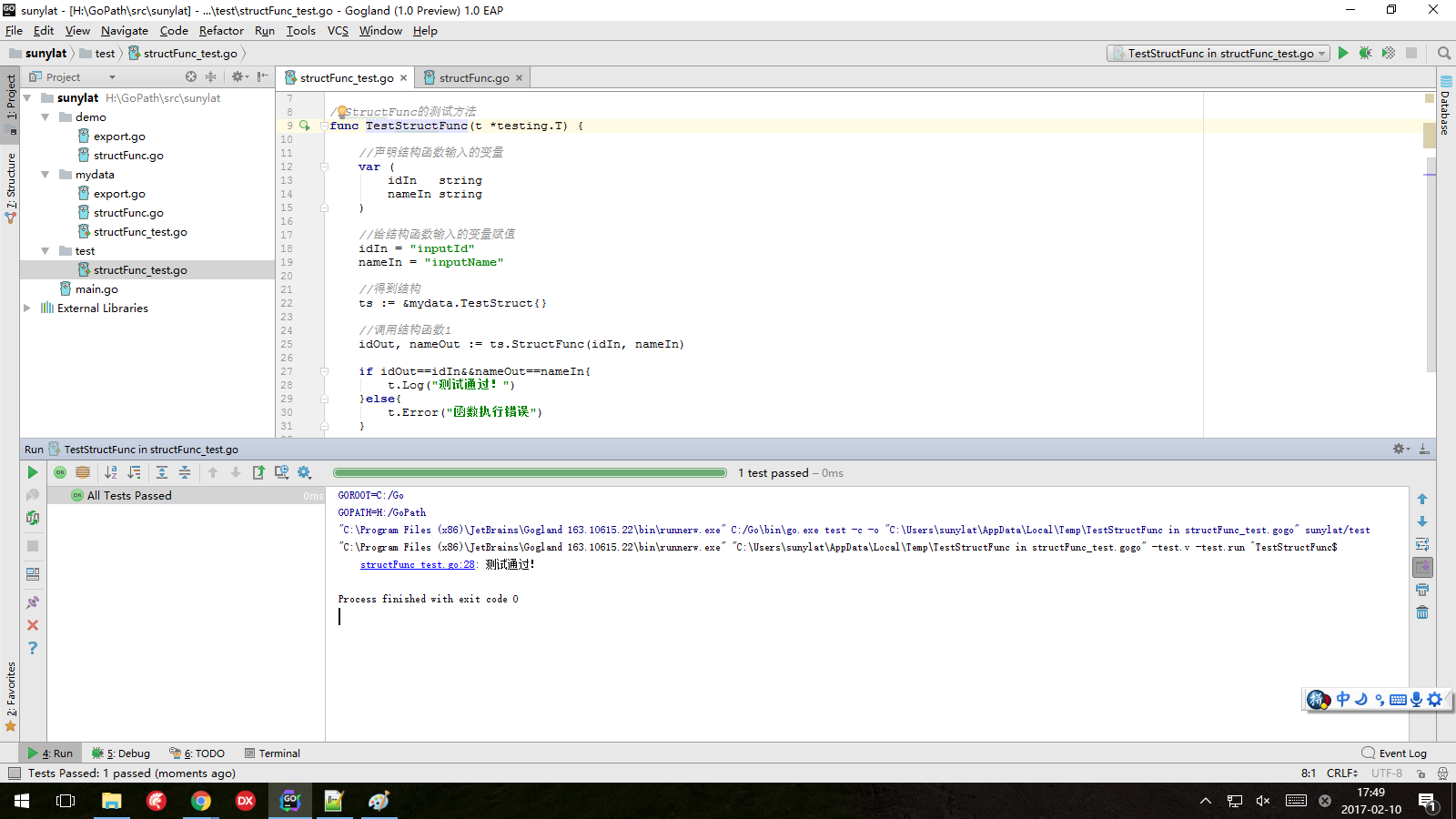Select main.go in project tree

(96, 288)
